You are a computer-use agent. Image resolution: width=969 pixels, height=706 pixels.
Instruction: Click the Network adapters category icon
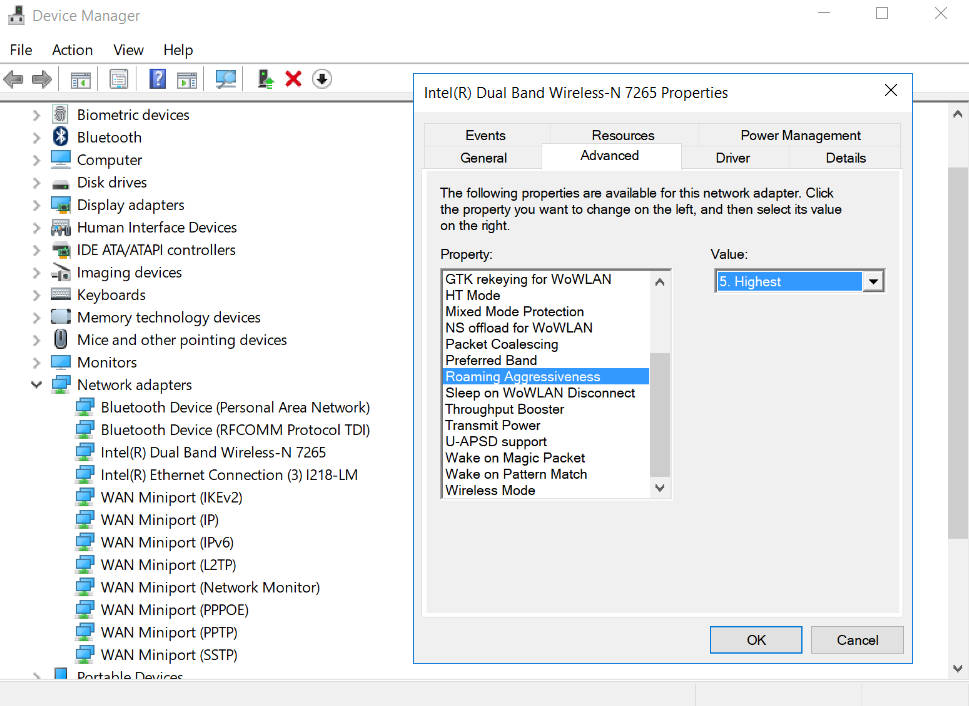61,385
